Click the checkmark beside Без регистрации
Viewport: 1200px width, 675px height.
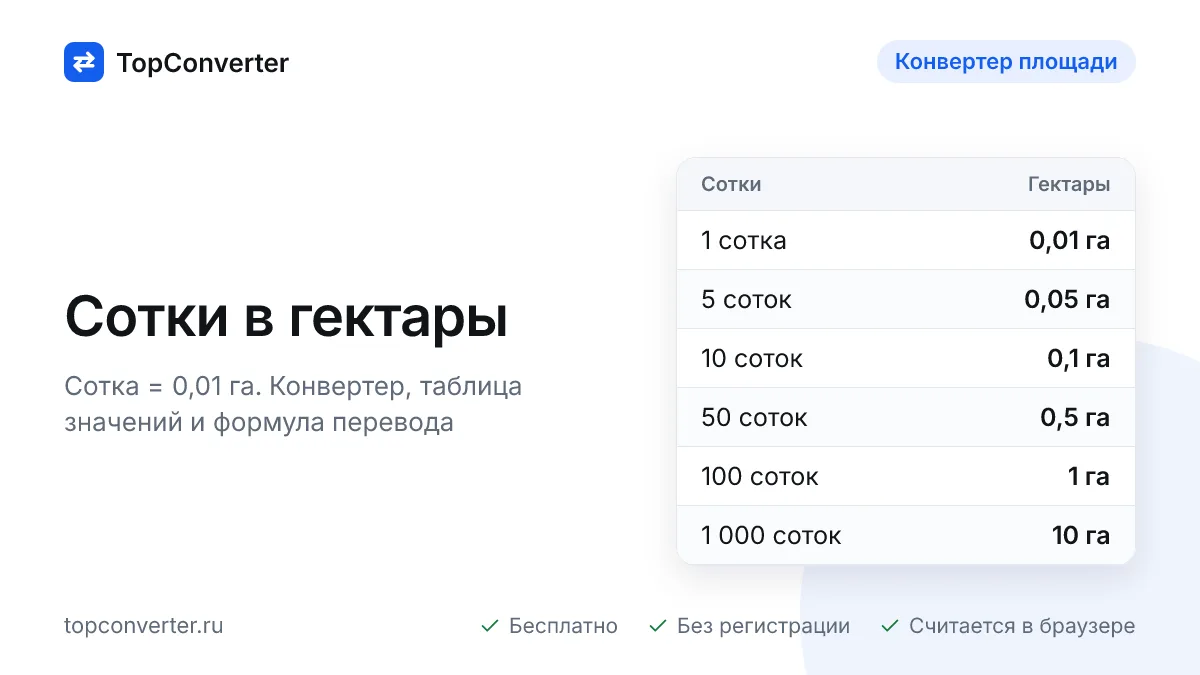click(x=658, y=626)
